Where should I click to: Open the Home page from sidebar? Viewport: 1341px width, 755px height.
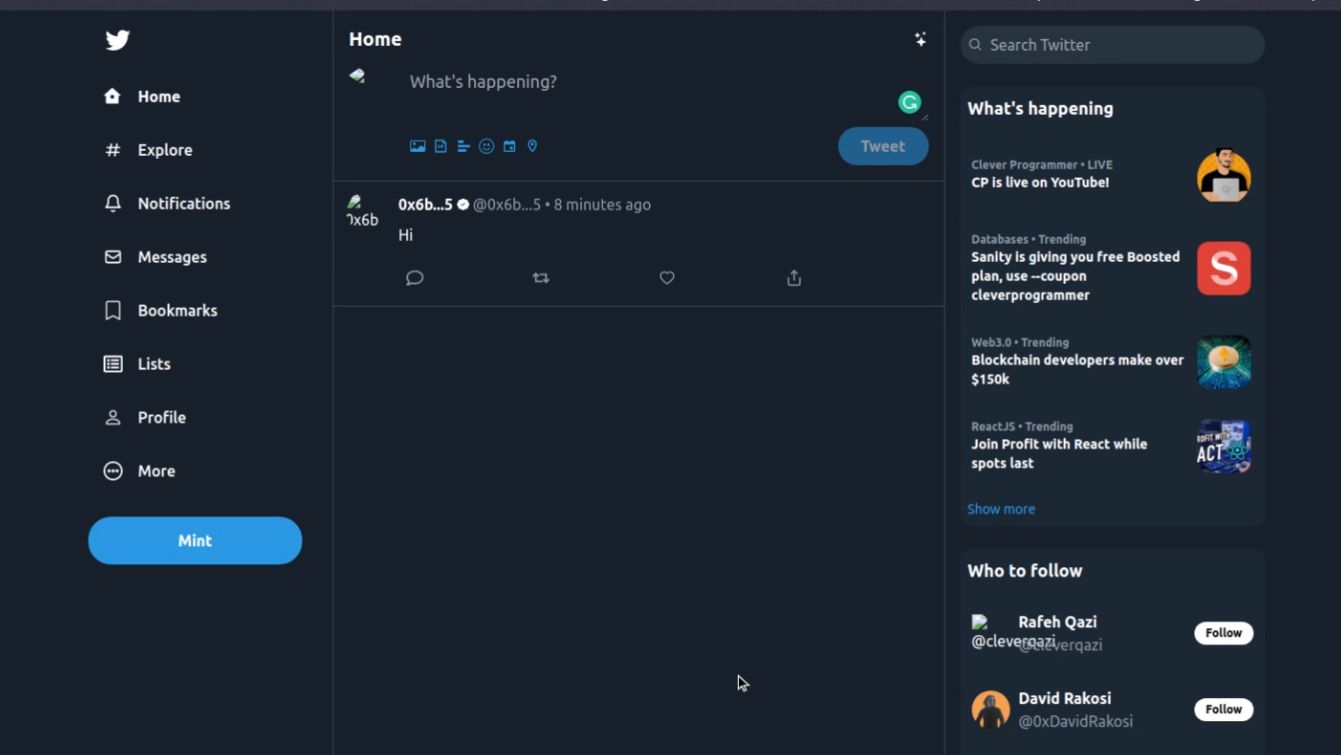[x=143, y=97]
